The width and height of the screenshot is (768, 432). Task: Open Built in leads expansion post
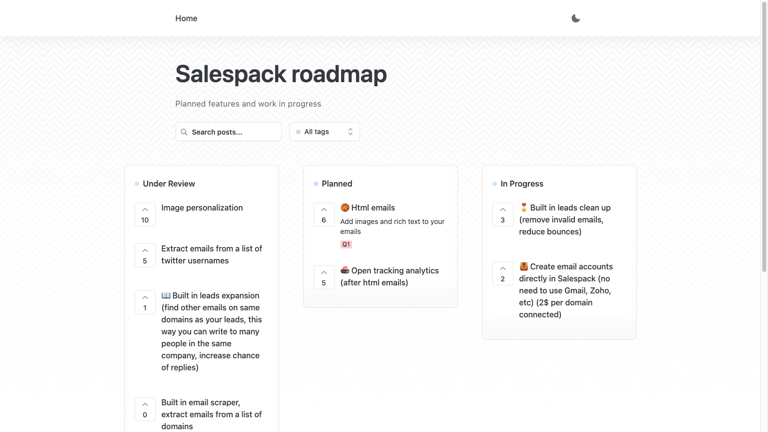(212, 332)
